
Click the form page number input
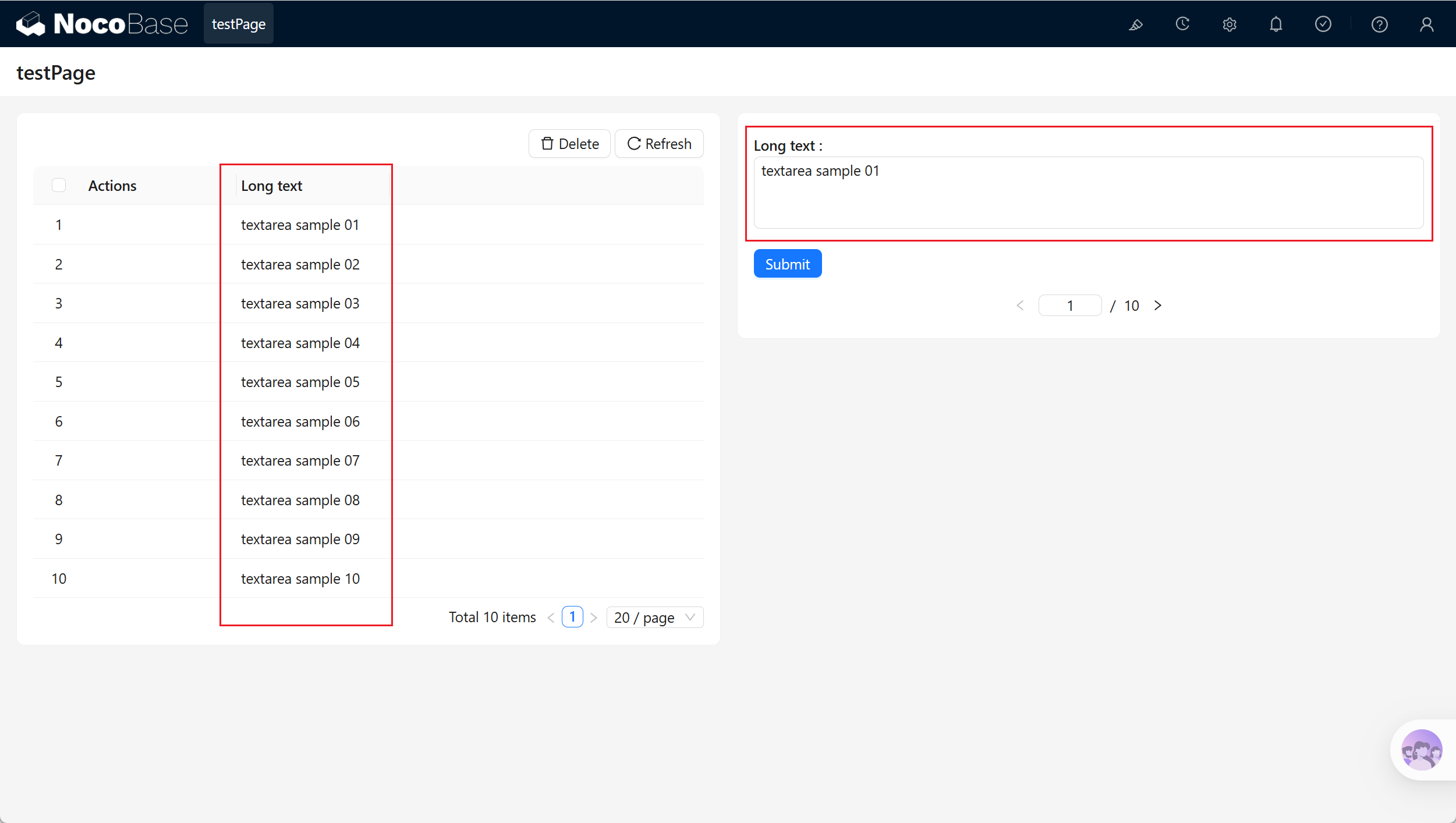(x=1070, y=306)
